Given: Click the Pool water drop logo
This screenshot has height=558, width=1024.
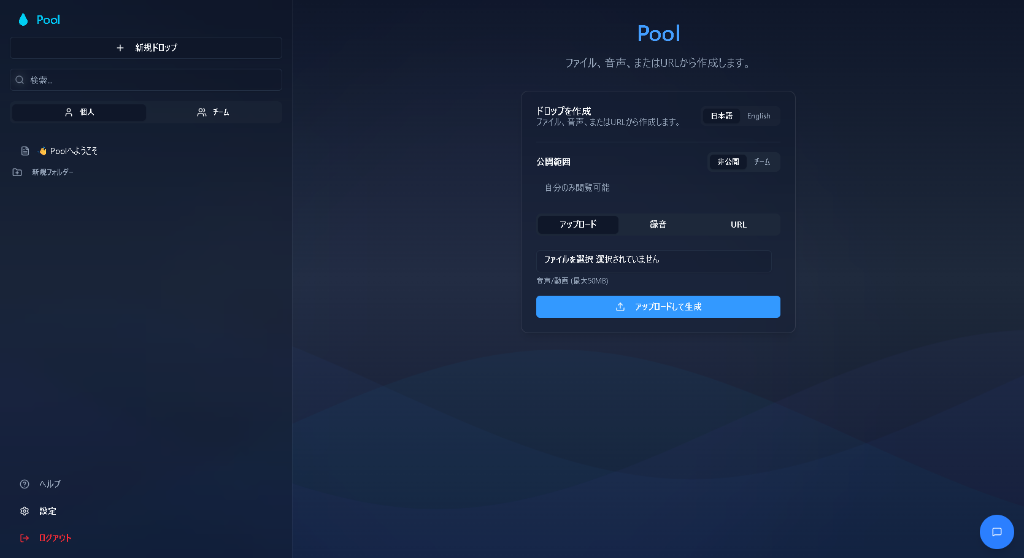Looking at the screenshot, I should click(x=24, y=20).
